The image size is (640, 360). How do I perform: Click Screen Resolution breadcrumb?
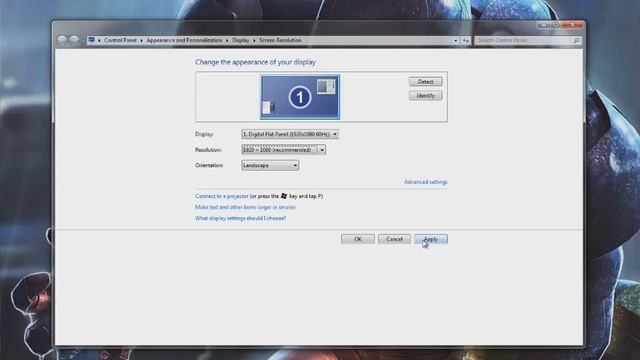coord(280,40)
